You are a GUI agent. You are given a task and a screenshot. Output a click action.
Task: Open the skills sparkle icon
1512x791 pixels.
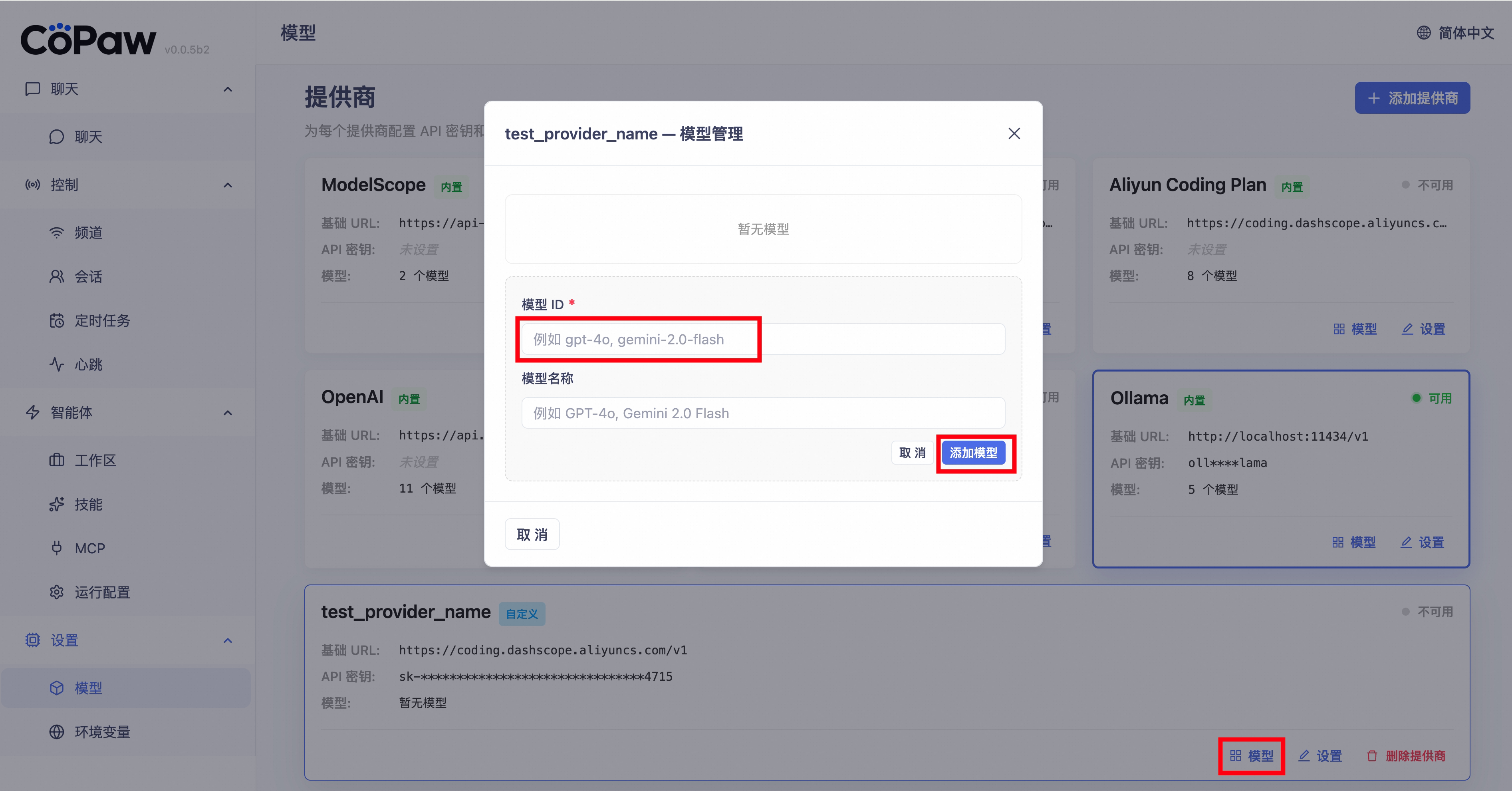56,505
